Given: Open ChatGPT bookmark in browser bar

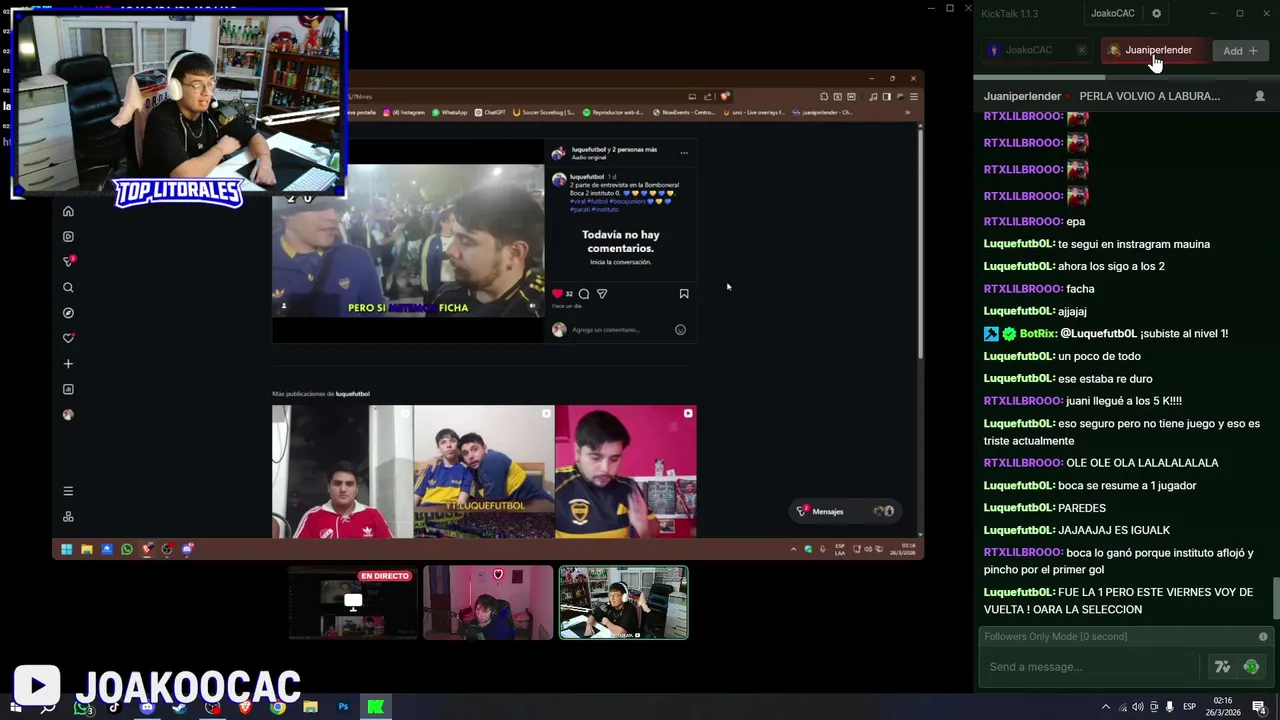Looking at the screenshot, I should [490, 113].
